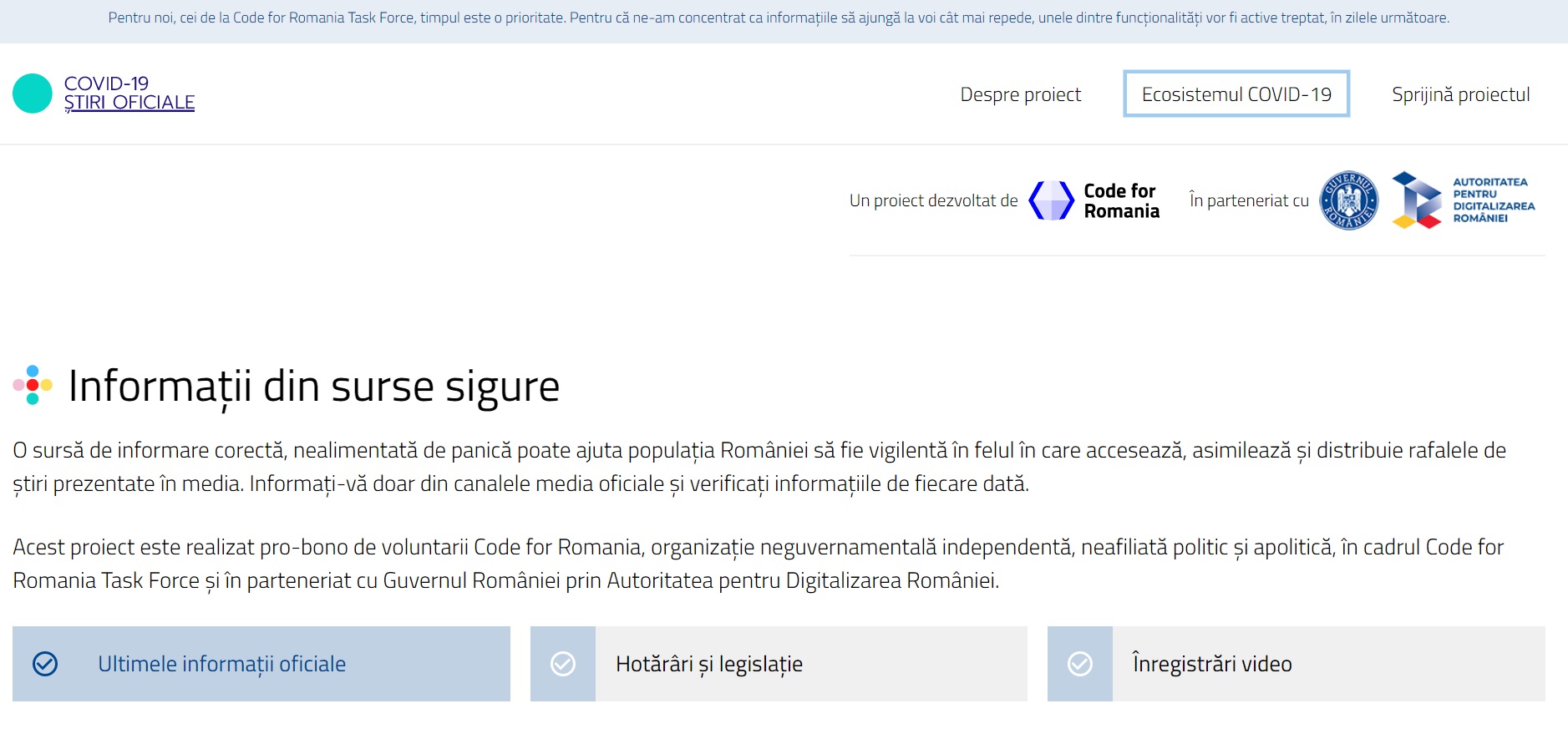Select Ecosistemul COVID-19 in the navigation
This screenshot has width=1568, height=749.
(1236, 94)
